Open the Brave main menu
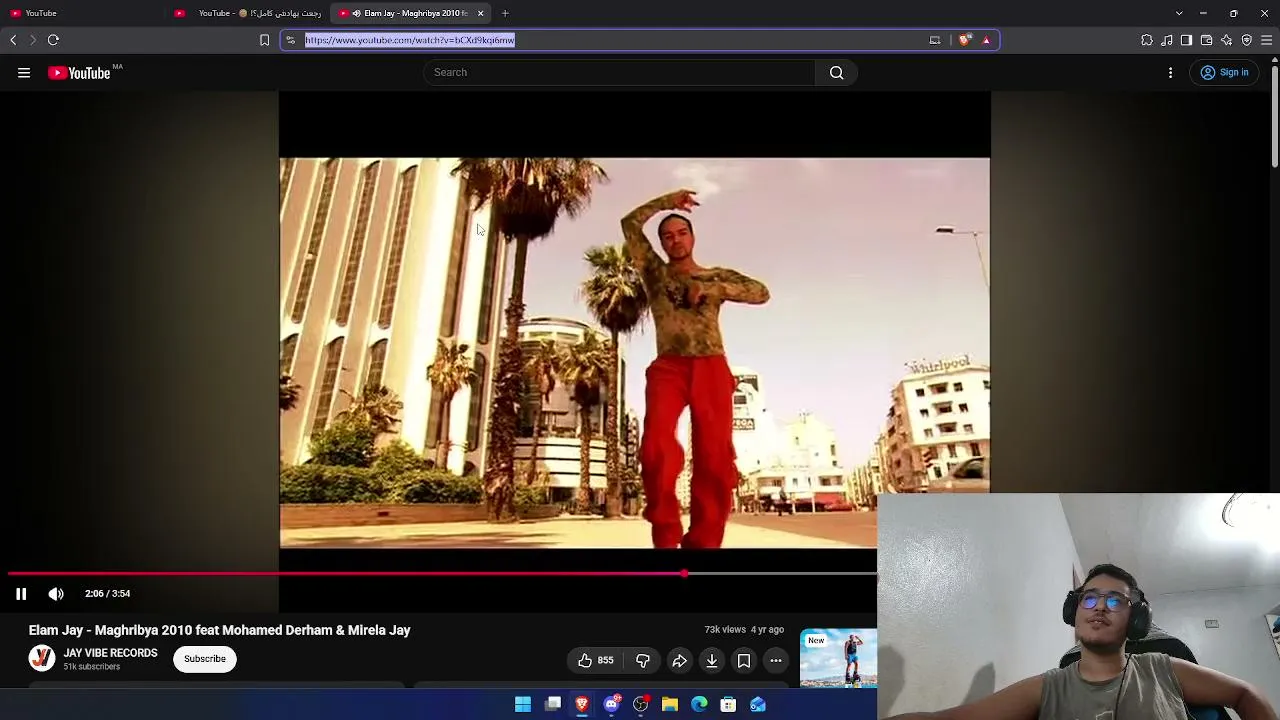Screen dimensions: 1280x720 click(x=1266, y=40)
